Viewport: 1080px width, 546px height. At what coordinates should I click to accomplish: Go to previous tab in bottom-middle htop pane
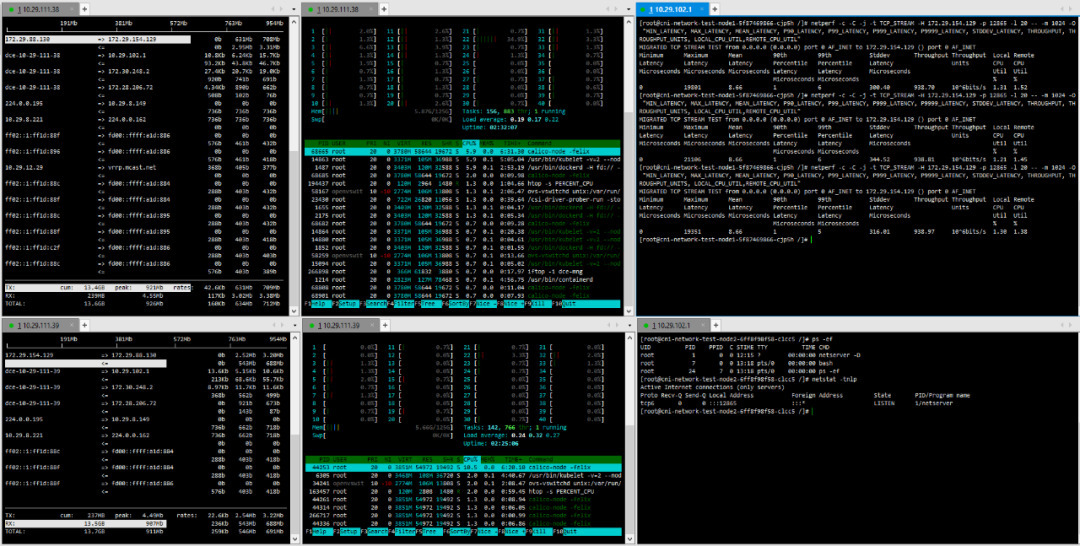point(610,325)
